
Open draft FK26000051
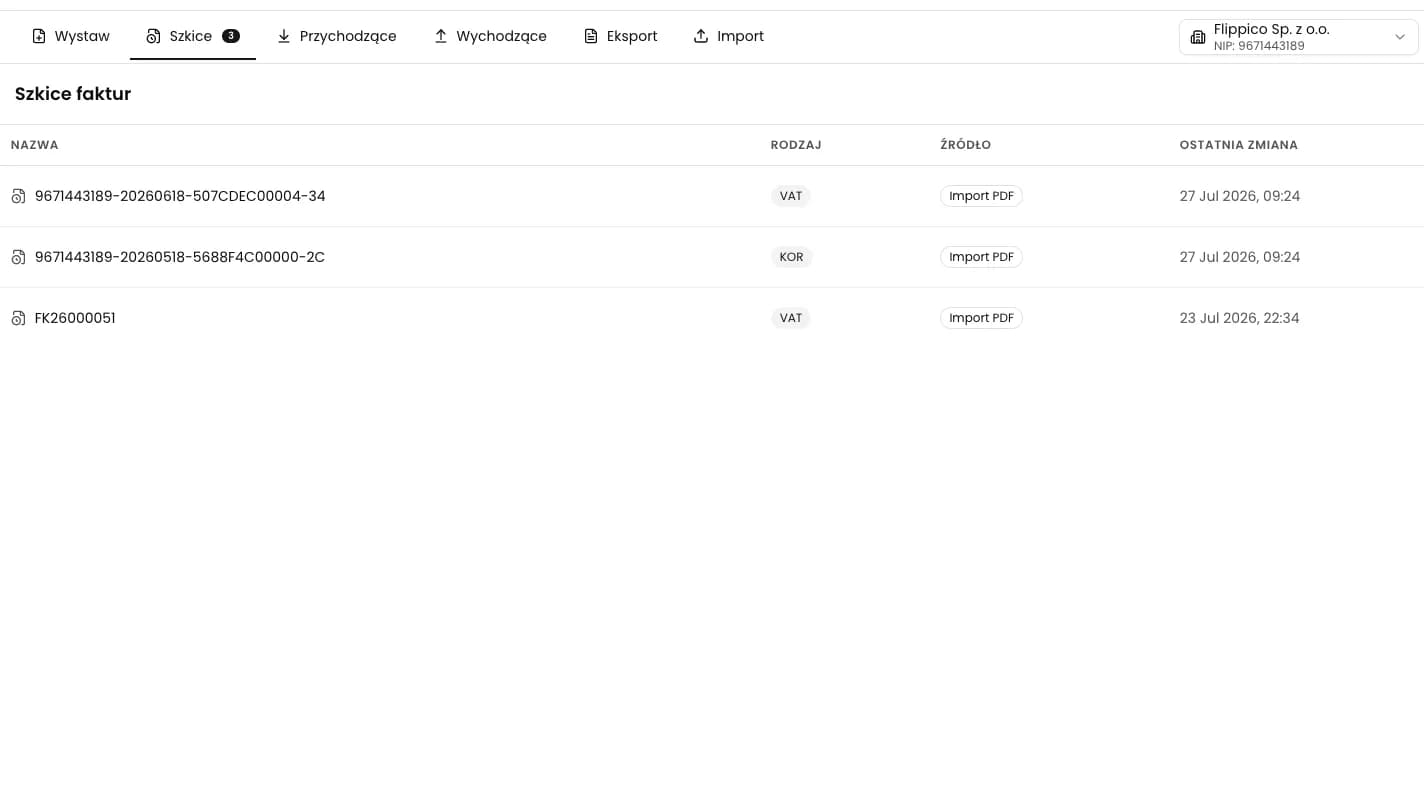[x=75, y=318]
